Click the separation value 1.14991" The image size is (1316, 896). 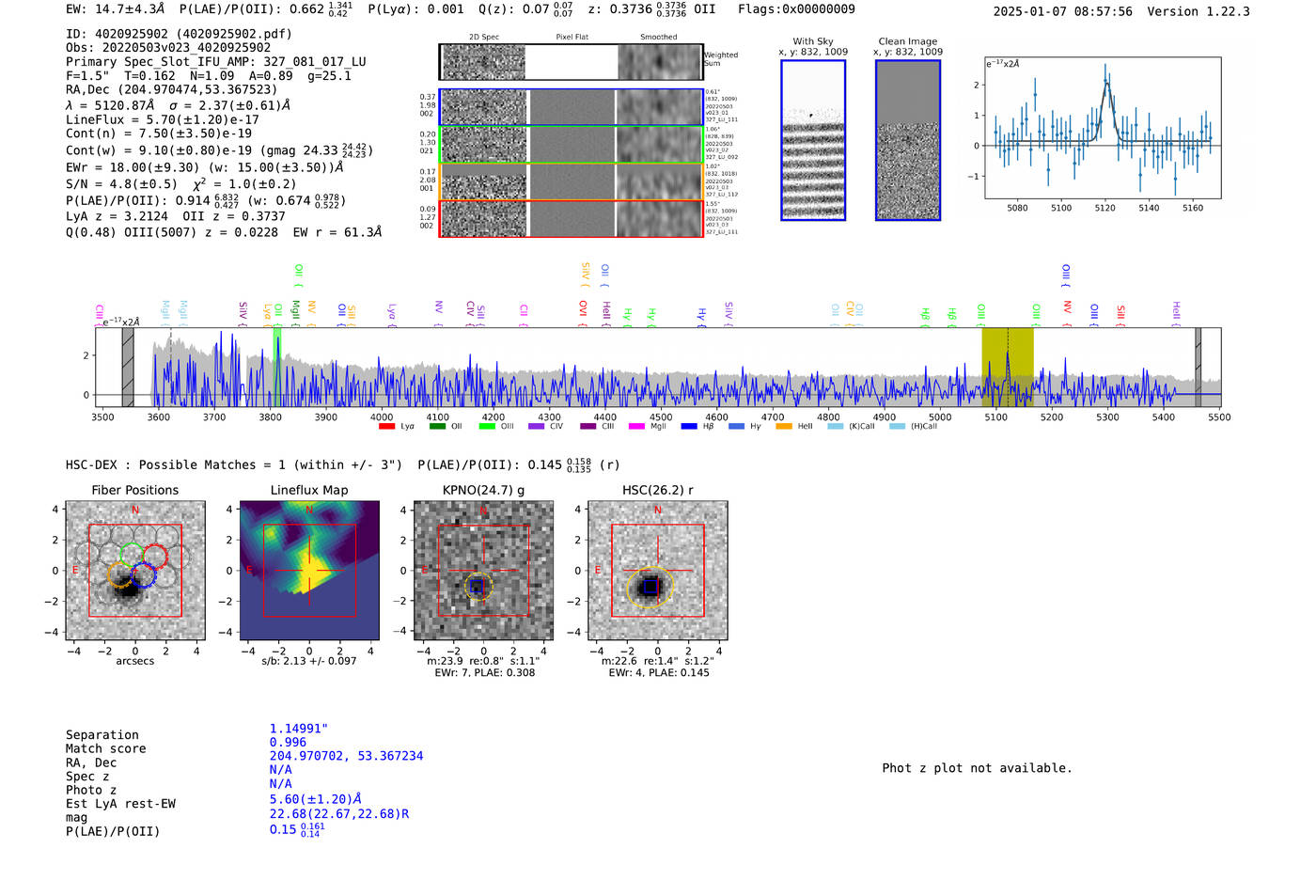pos(299,729)
